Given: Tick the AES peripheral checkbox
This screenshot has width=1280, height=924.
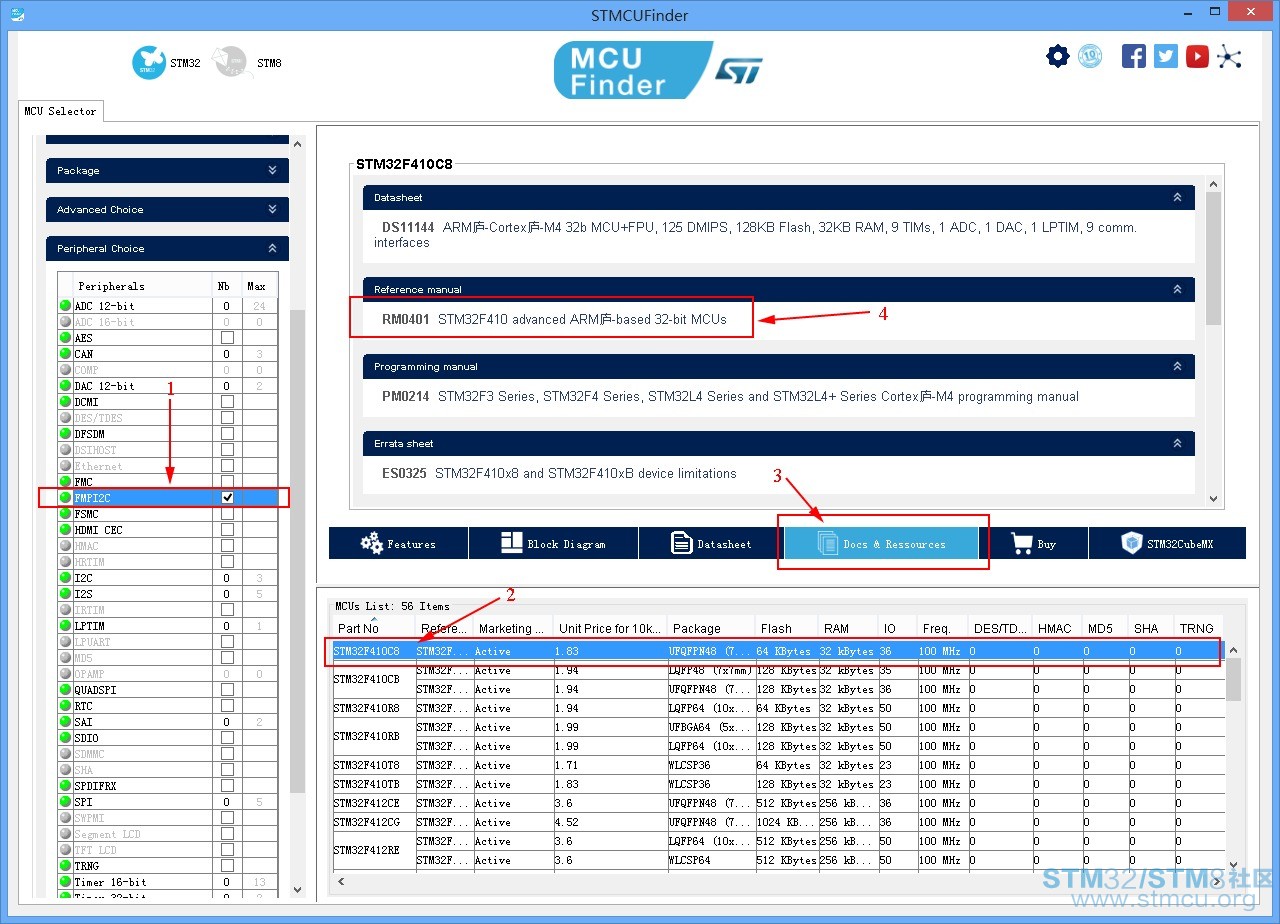Looking at the screenshot, I should (227, 338).
